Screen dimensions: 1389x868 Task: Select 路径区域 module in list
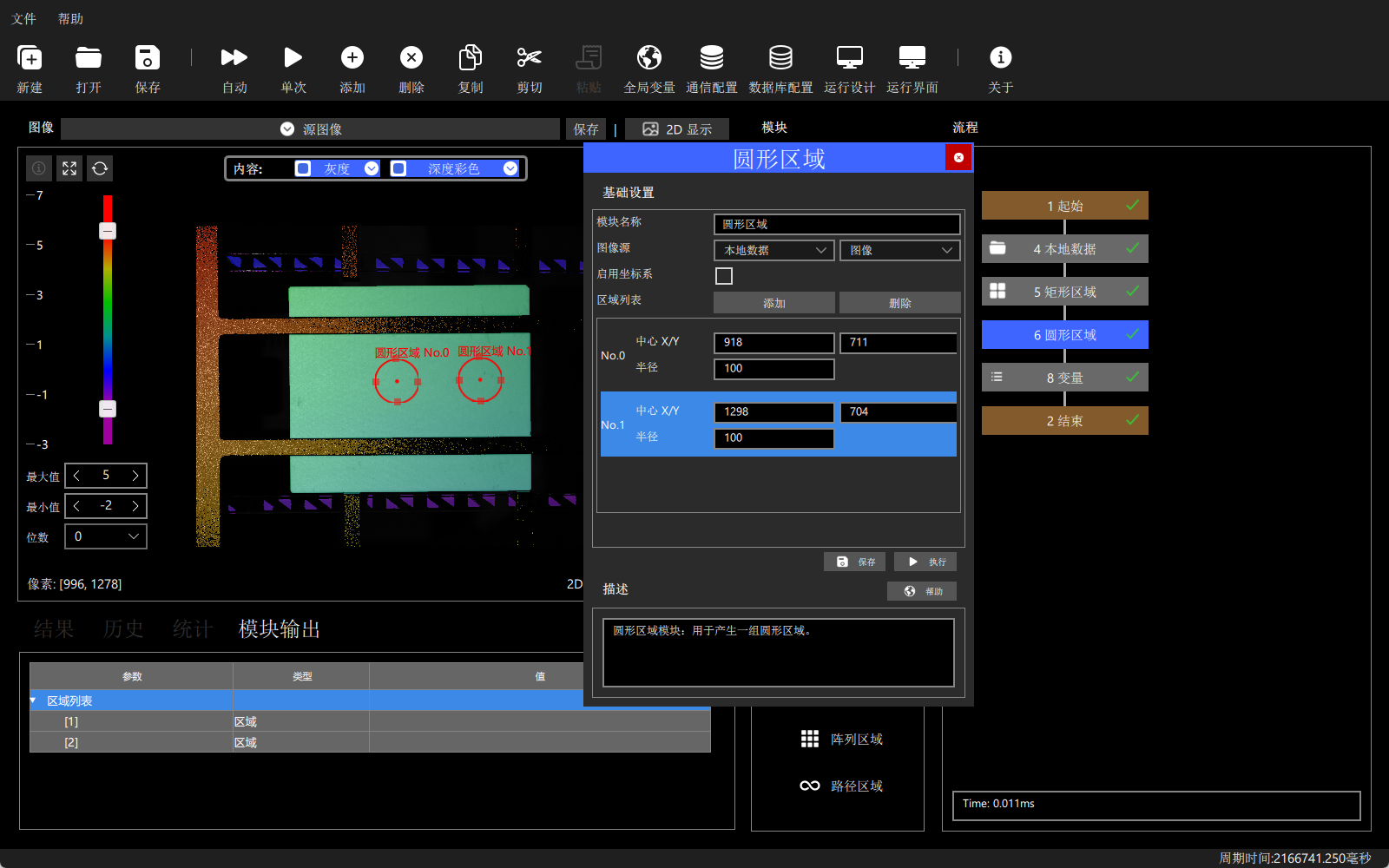pos(840,786)
